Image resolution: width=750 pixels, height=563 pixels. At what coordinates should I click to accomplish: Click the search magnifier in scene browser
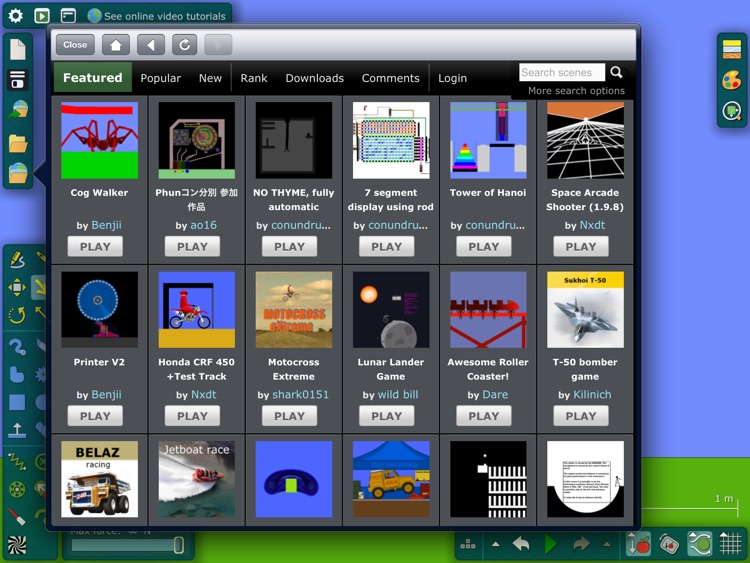coord(617,72)
